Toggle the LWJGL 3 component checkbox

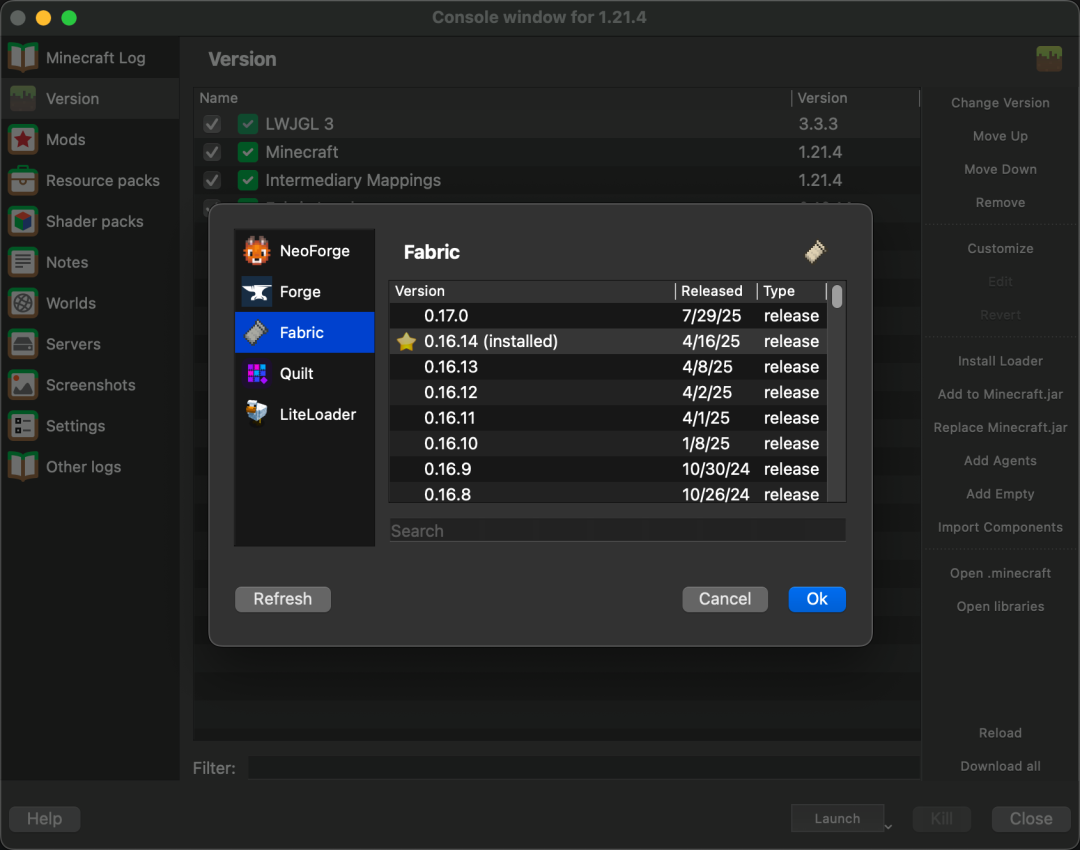(x=212, y=124)
